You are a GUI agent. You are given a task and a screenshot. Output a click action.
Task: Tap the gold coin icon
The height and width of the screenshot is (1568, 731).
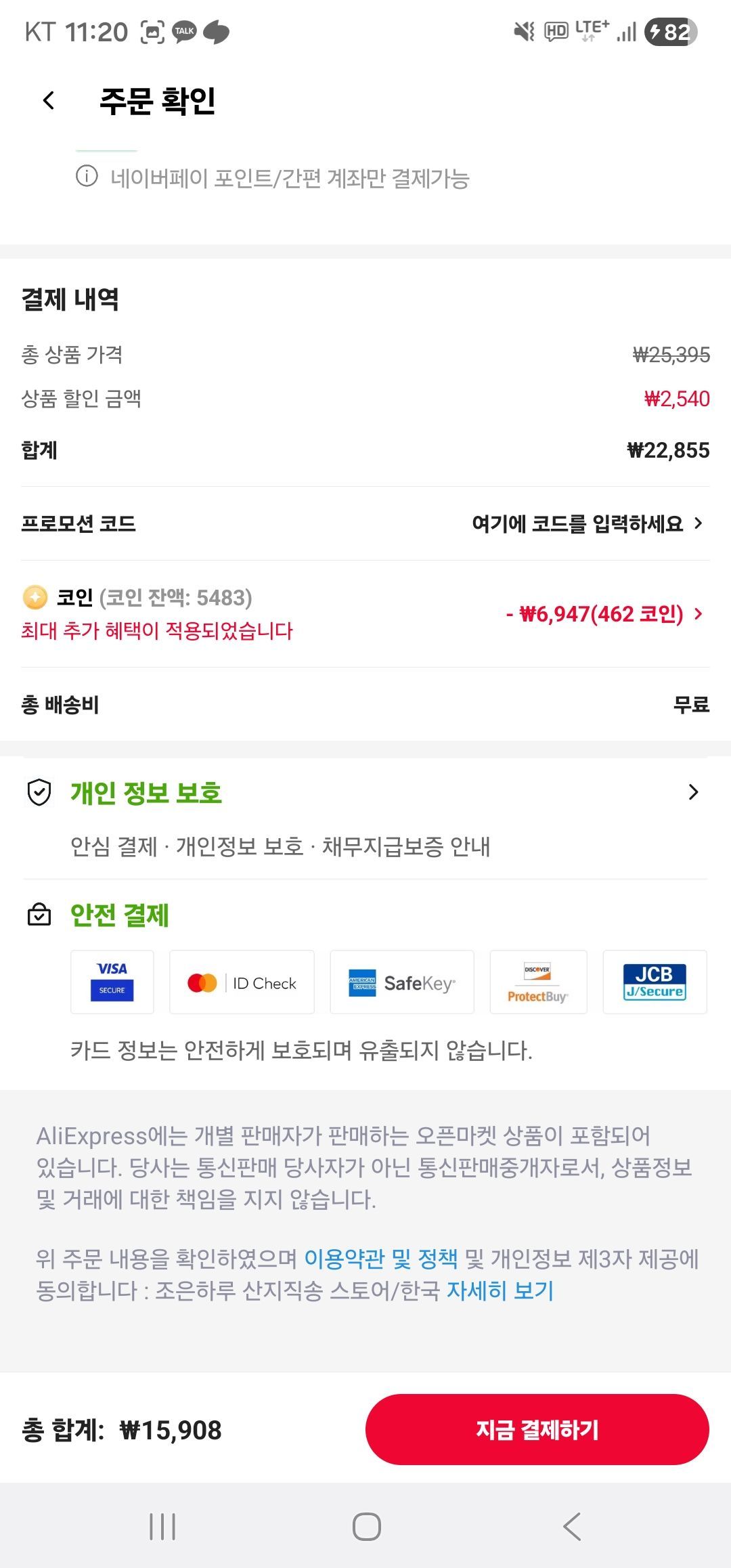click(35, 597)
